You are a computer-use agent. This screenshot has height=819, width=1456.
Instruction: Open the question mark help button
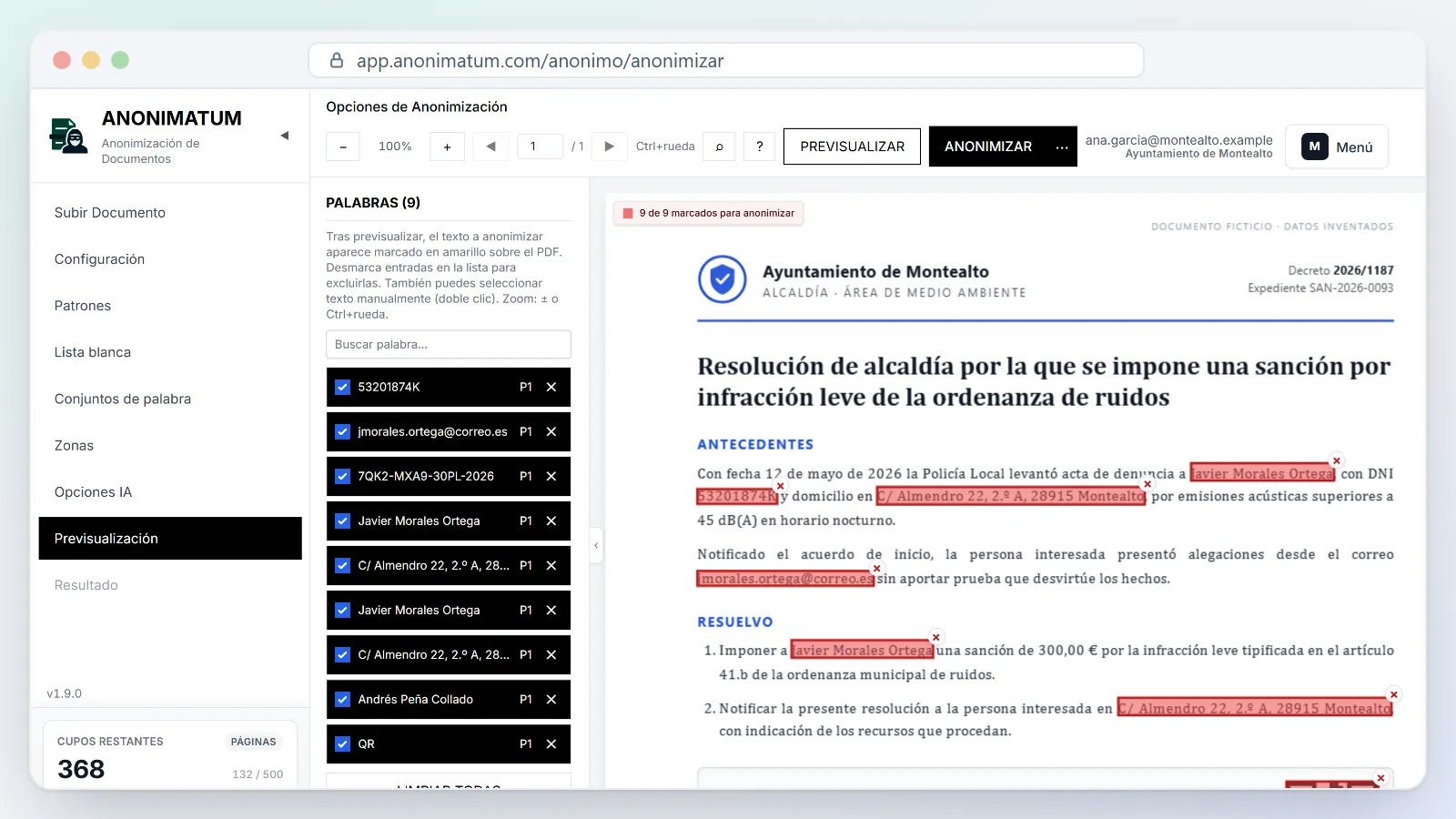pos(759,147)
